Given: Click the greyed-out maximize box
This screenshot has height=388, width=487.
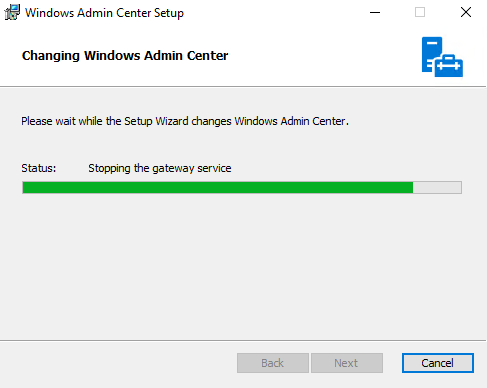Looking at the screenshot, I should click(x=420, y=13).
